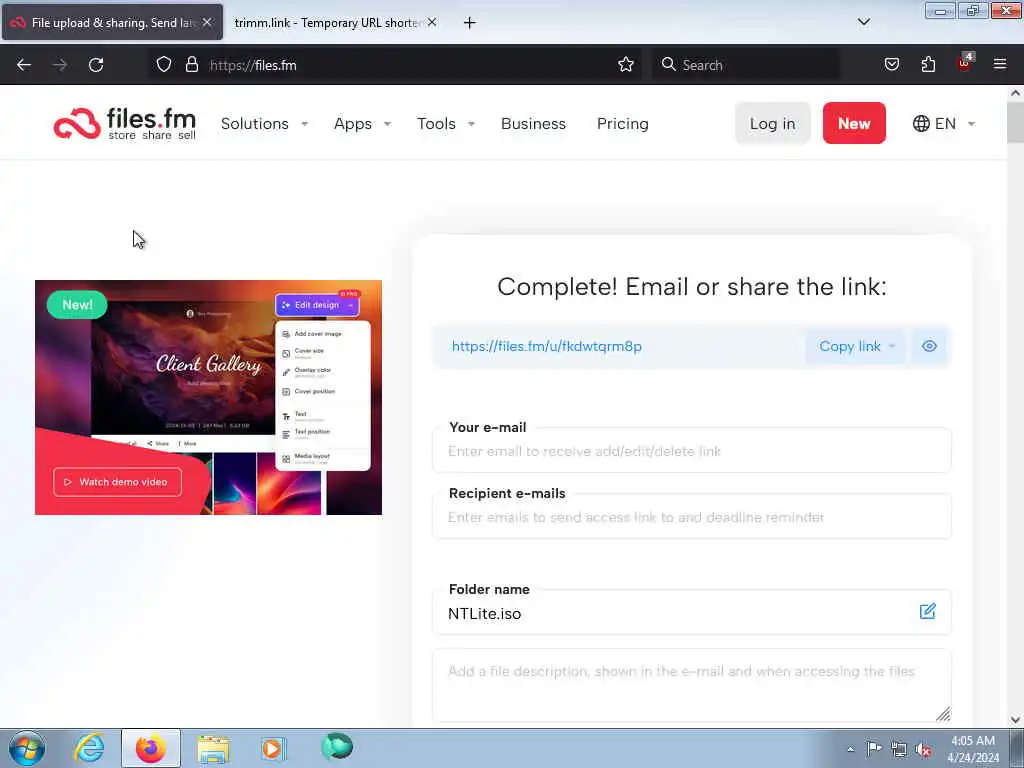Go back using browser back arrow

[24, 65]
